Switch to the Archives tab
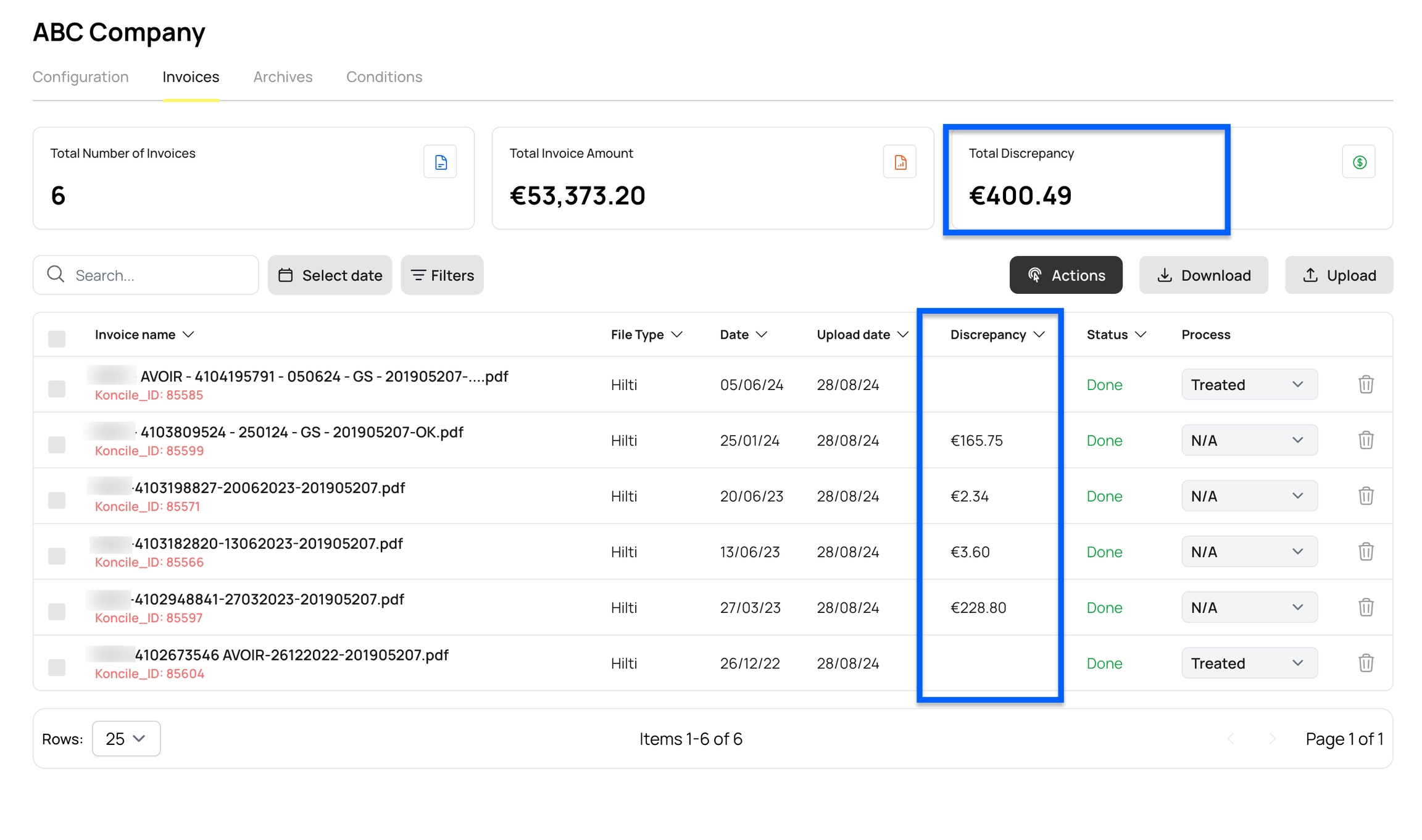This screenshot has height=840, width=1422. 283,77
